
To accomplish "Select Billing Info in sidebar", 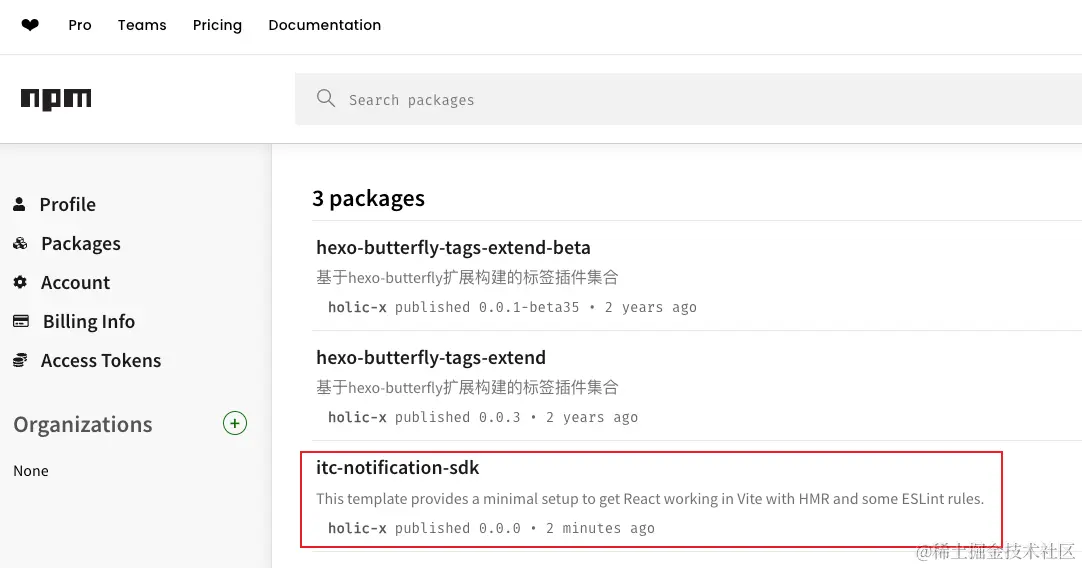I will 88,321.
